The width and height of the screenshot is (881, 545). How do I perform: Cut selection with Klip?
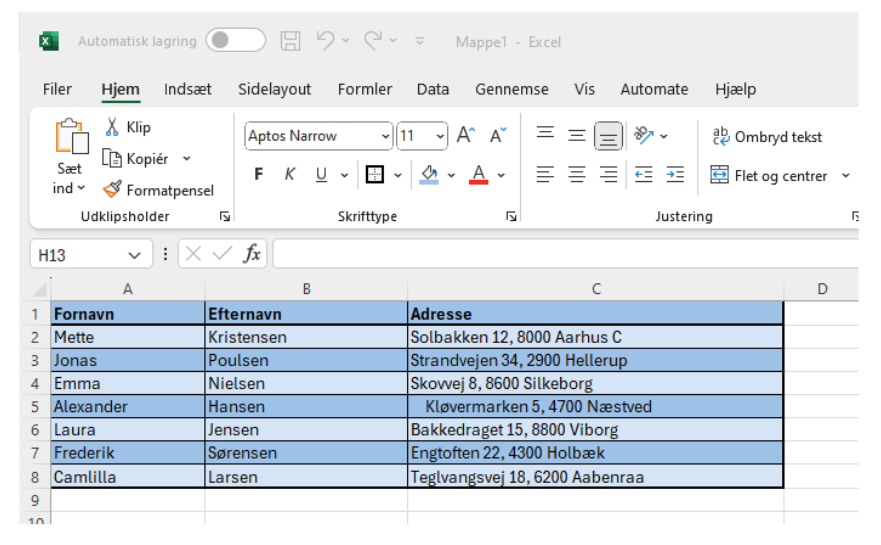point(128,128)
